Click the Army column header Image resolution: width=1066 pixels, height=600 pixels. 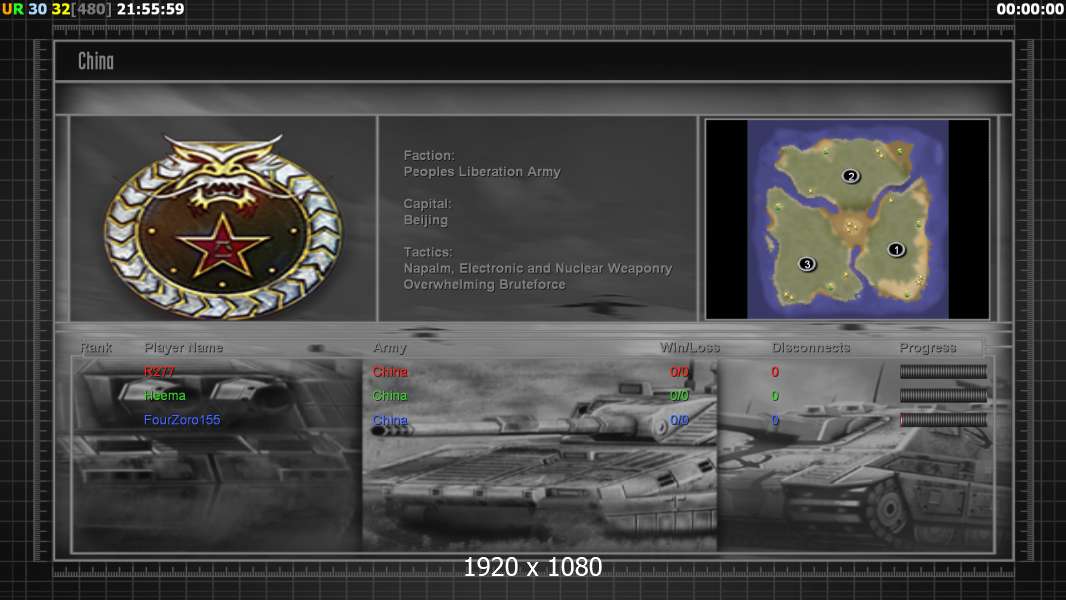[x=390, y=348]
